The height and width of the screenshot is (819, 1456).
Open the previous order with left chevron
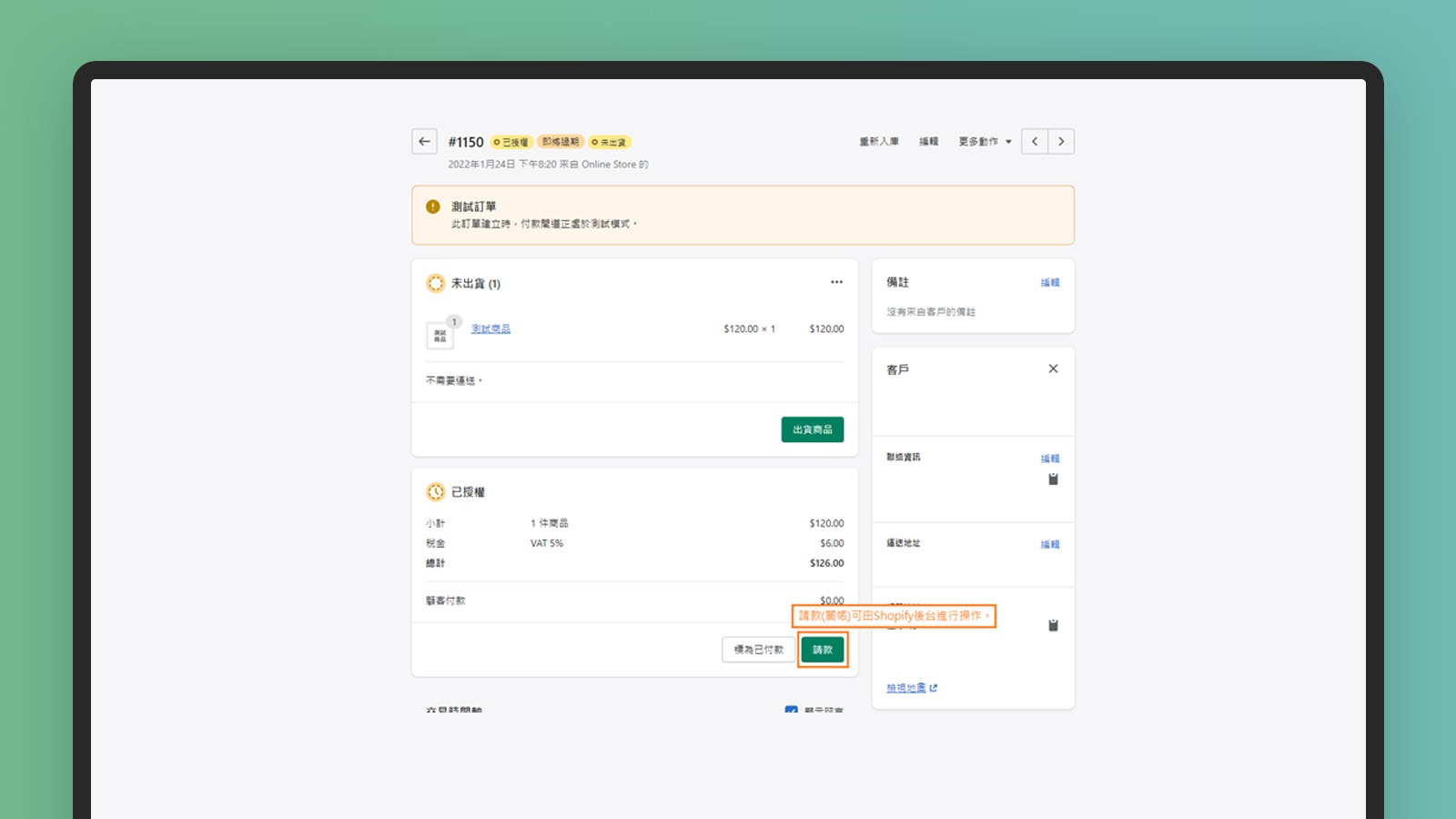tap(1035, 142)
